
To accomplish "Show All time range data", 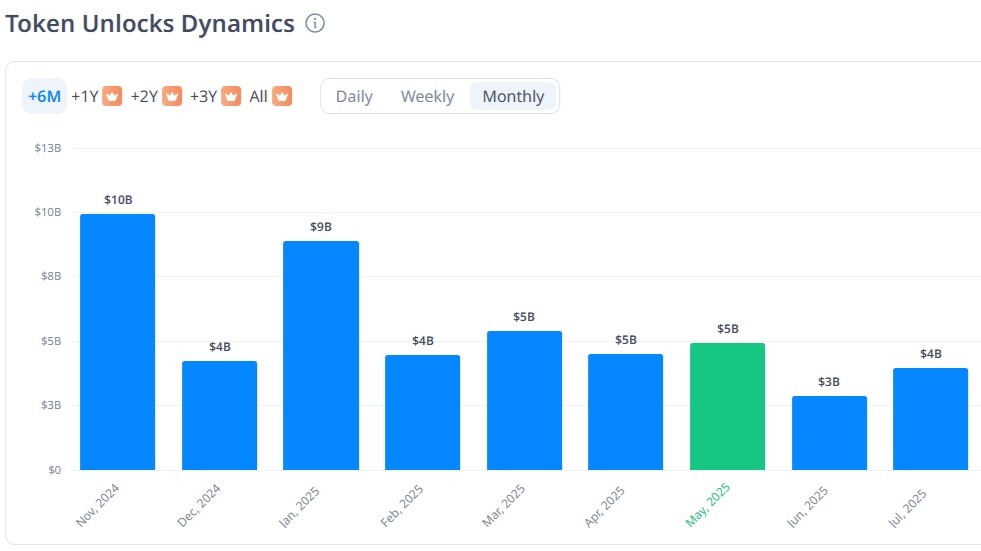I will (258, 96).
